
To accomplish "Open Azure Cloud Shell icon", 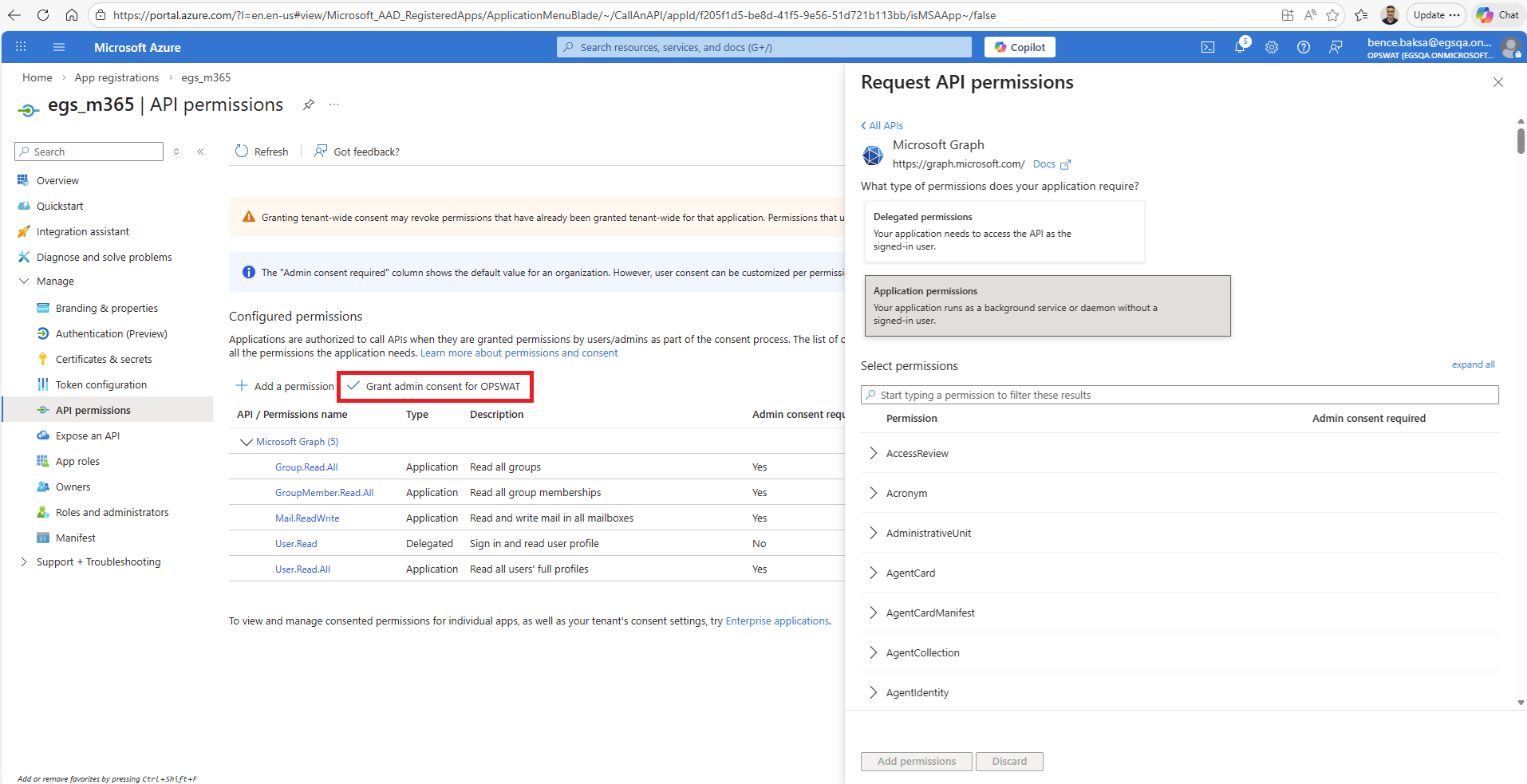I will [x=1208, y=47].
